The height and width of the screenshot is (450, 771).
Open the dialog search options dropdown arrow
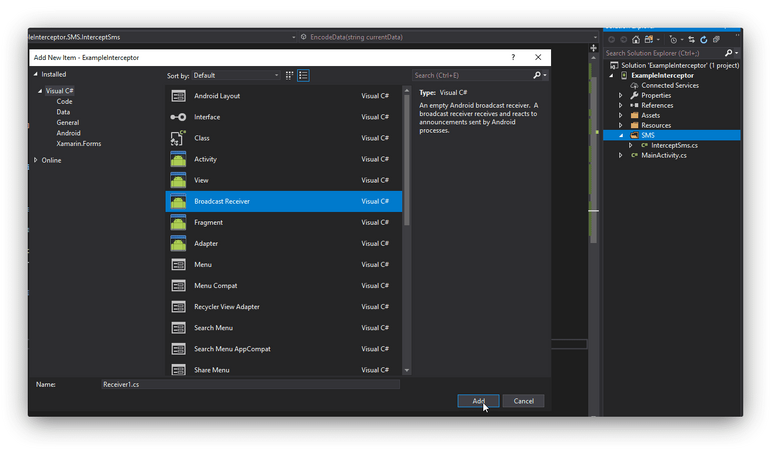coord(545,75)
